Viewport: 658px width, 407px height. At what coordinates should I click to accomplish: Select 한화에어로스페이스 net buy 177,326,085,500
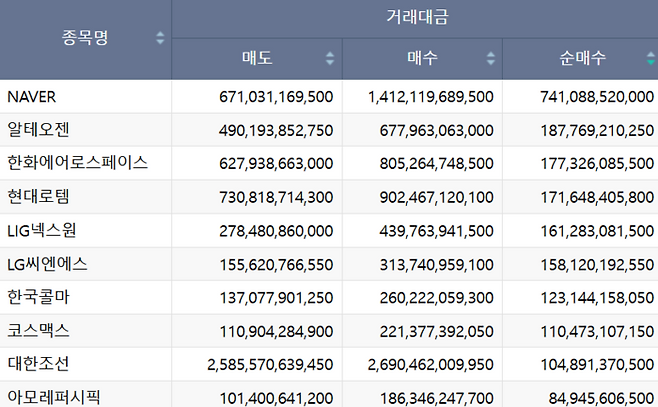tap(597, 164)
